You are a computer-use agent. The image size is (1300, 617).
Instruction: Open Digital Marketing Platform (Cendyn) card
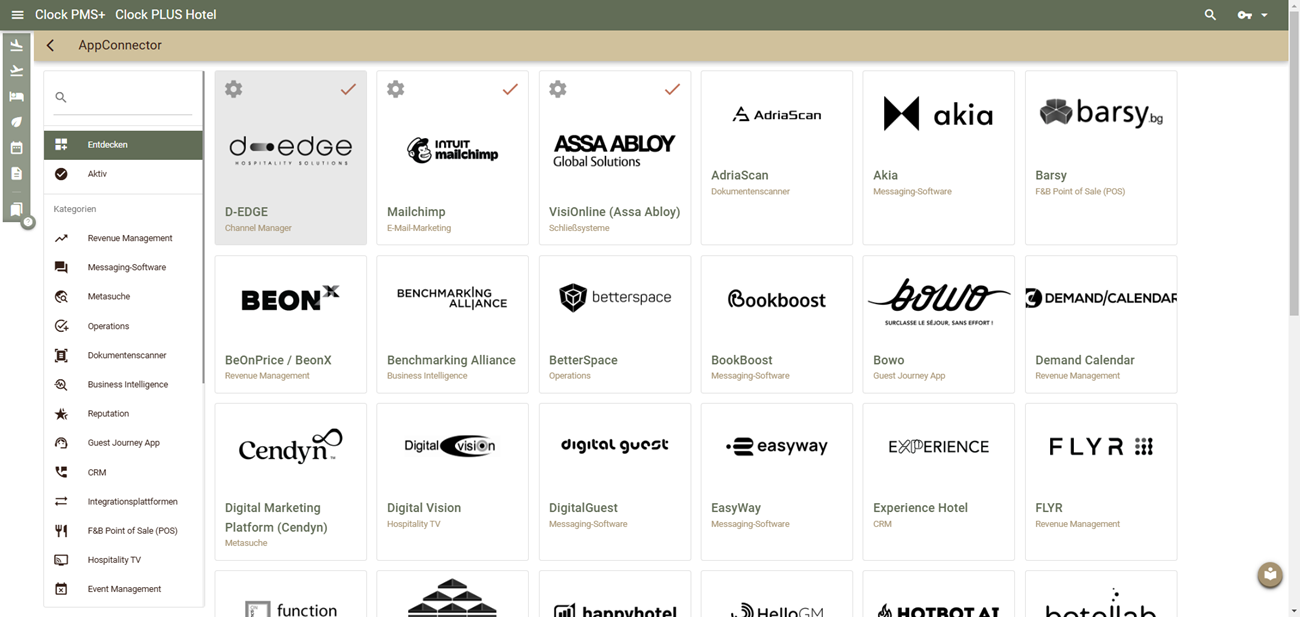pos(291,482)
